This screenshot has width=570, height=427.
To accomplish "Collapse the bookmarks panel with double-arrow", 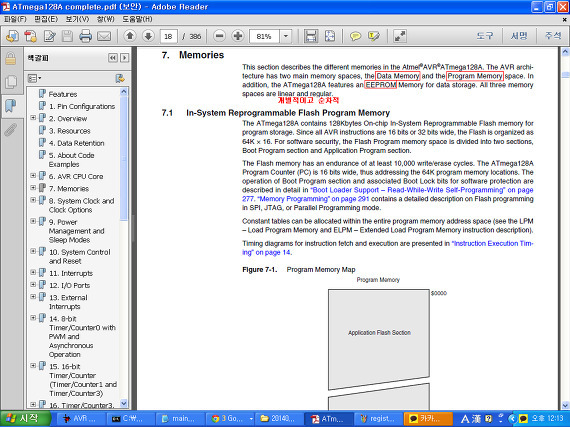I will tap(113, 58).
